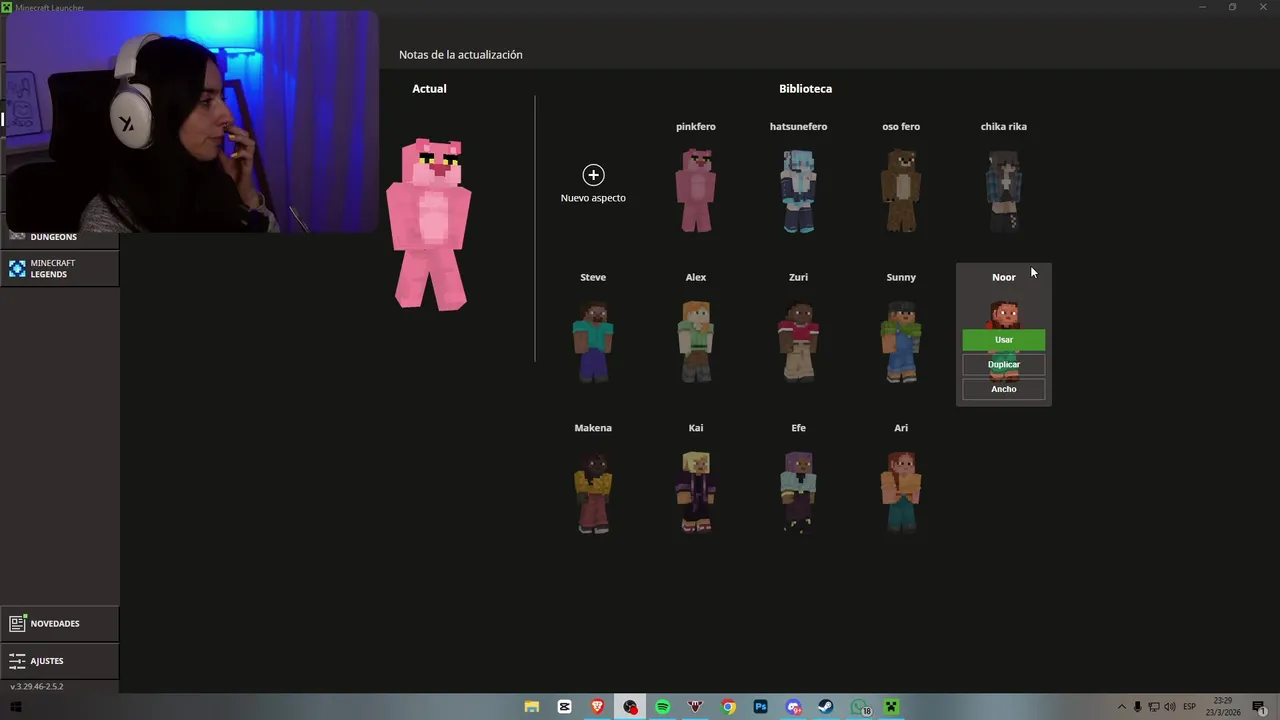Open Minecraft Legends in sidebar

point(60,269)
